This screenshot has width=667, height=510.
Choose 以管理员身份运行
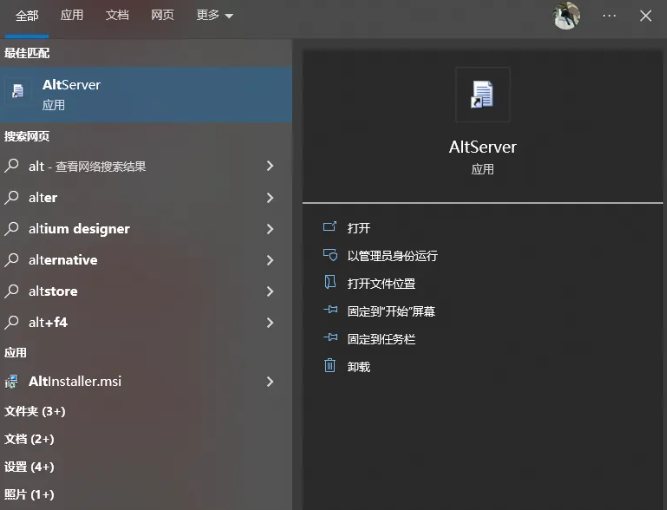point(393,256)
